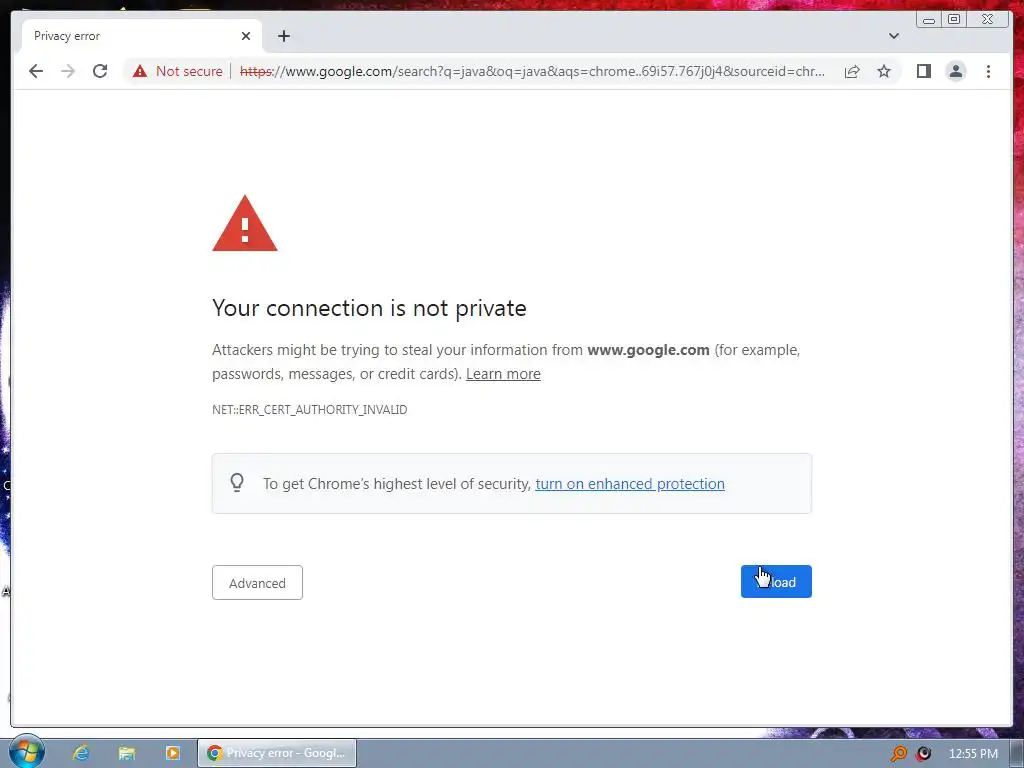
Task: Open Windows Explorer from the taskbar
Action: [x=127, y=753]
